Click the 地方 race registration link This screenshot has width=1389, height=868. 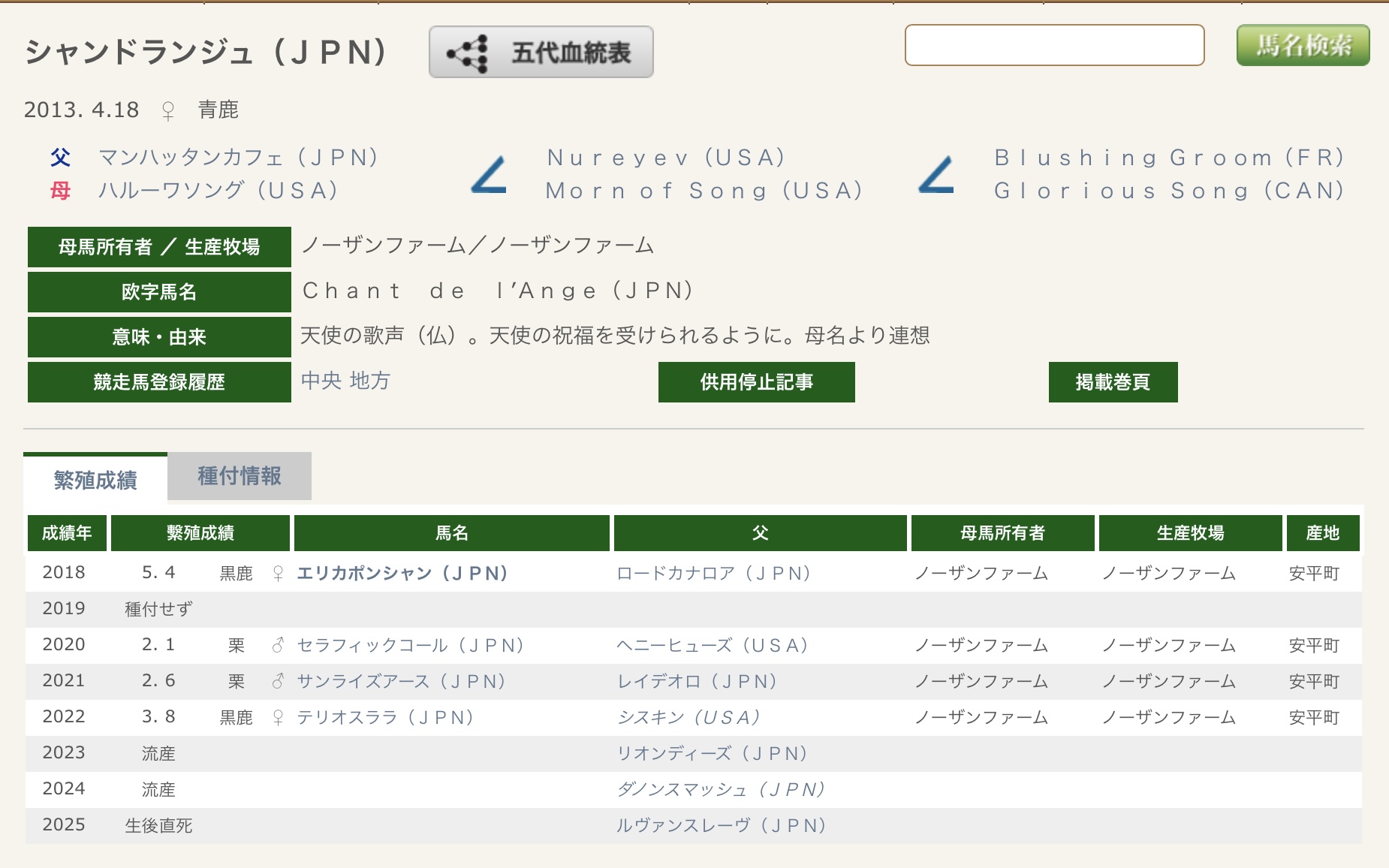tap(369, 381)
